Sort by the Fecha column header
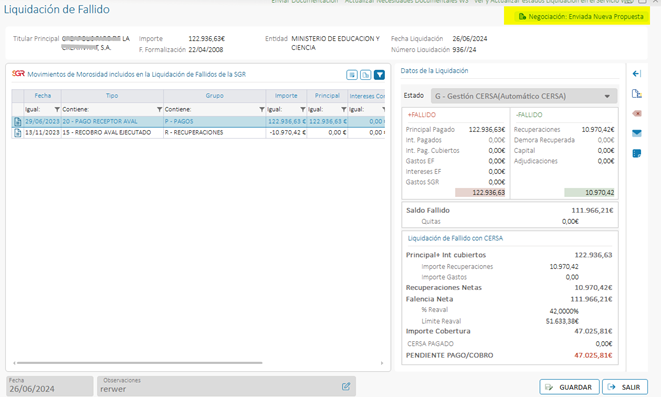 [x=43, y=96]
